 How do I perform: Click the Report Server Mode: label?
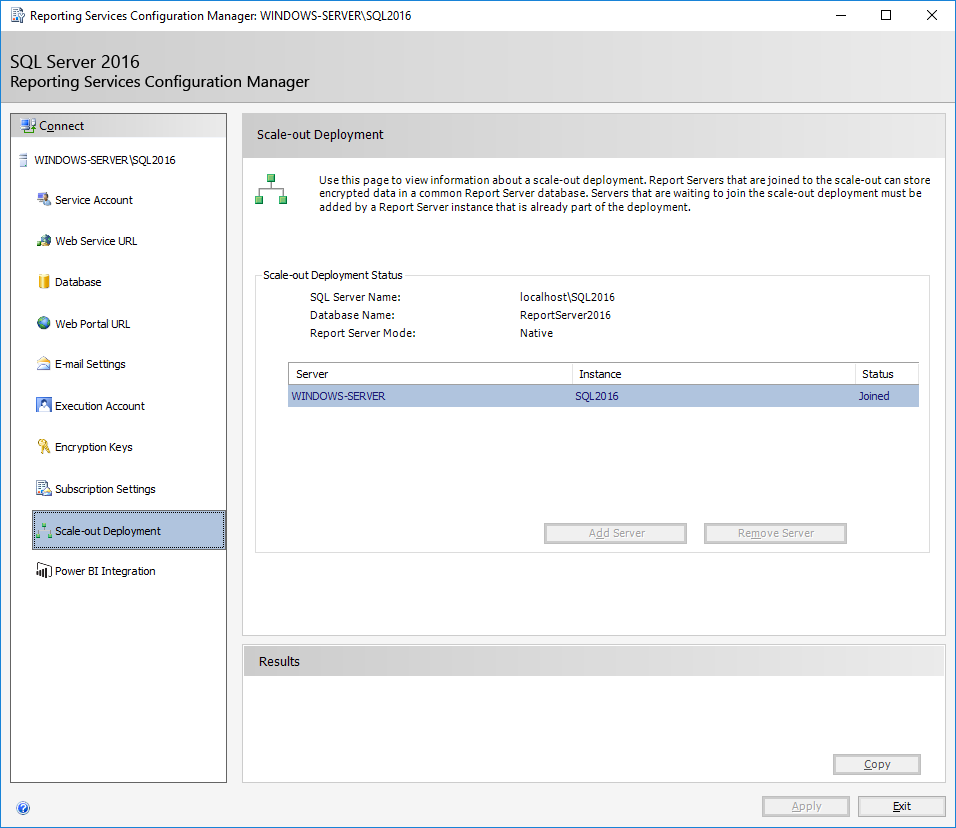click(x=363, y=333)
